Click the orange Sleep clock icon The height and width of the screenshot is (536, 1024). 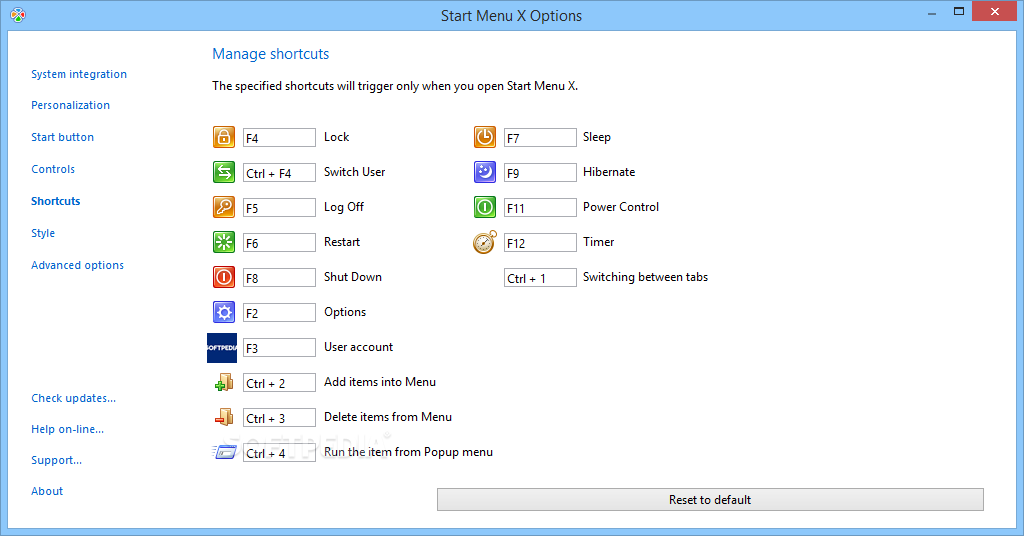pos(485,137)
